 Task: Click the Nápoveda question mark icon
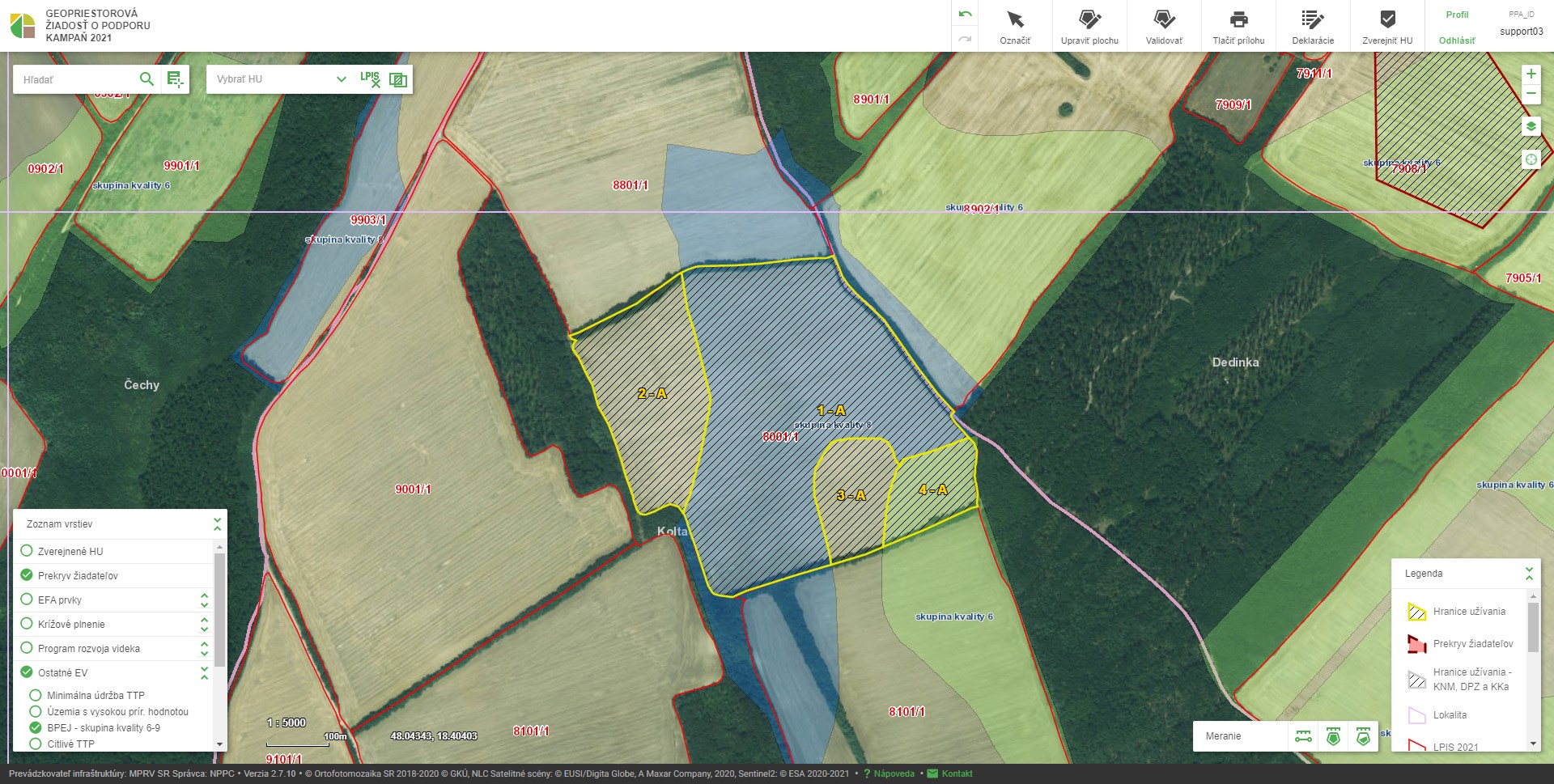click(x=867, y=773)
